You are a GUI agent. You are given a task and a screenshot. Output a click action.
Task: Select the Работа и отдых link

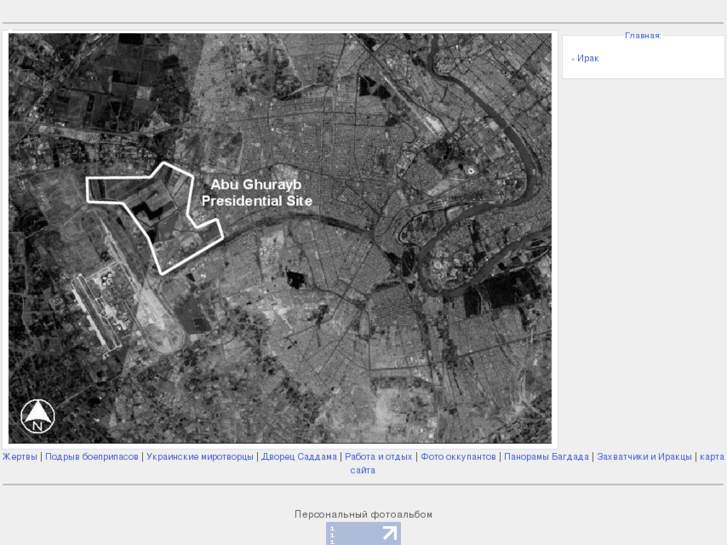(378, 457)
